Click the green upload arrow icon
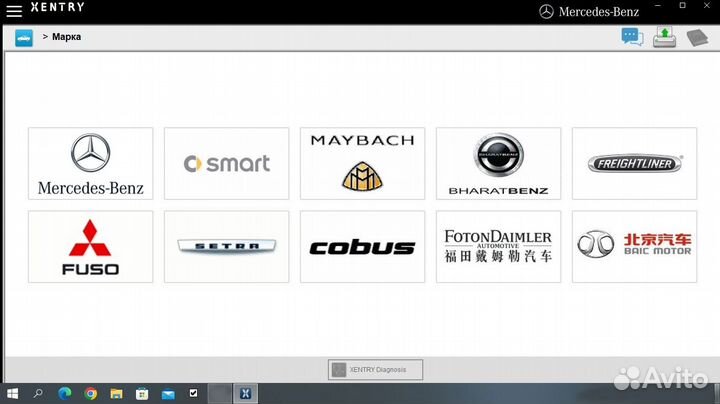 pyautogui.click(x=664, y=37)
